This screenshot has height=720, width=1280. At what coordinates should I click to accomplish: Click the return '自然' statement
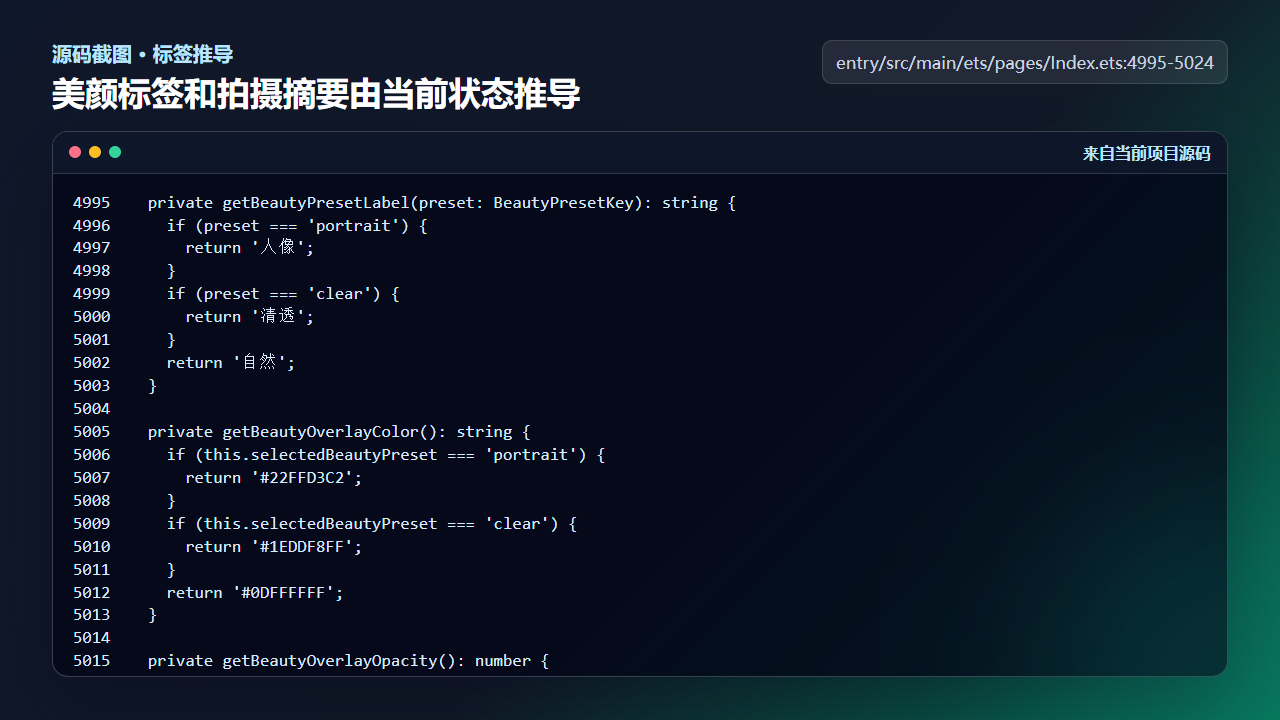[x=231, y=363]
